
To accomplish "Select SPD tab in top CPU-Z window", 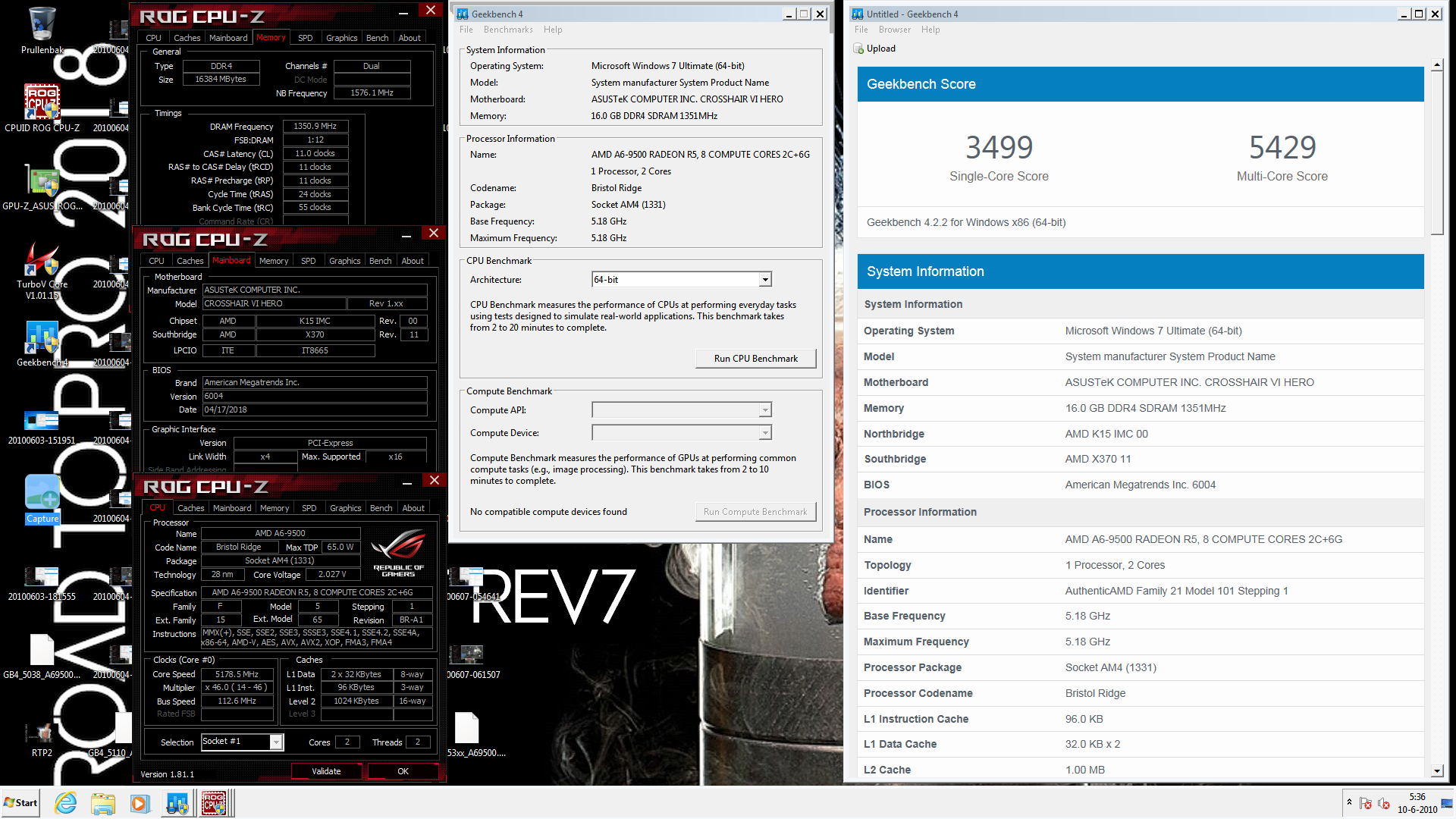I will point(305,38).
